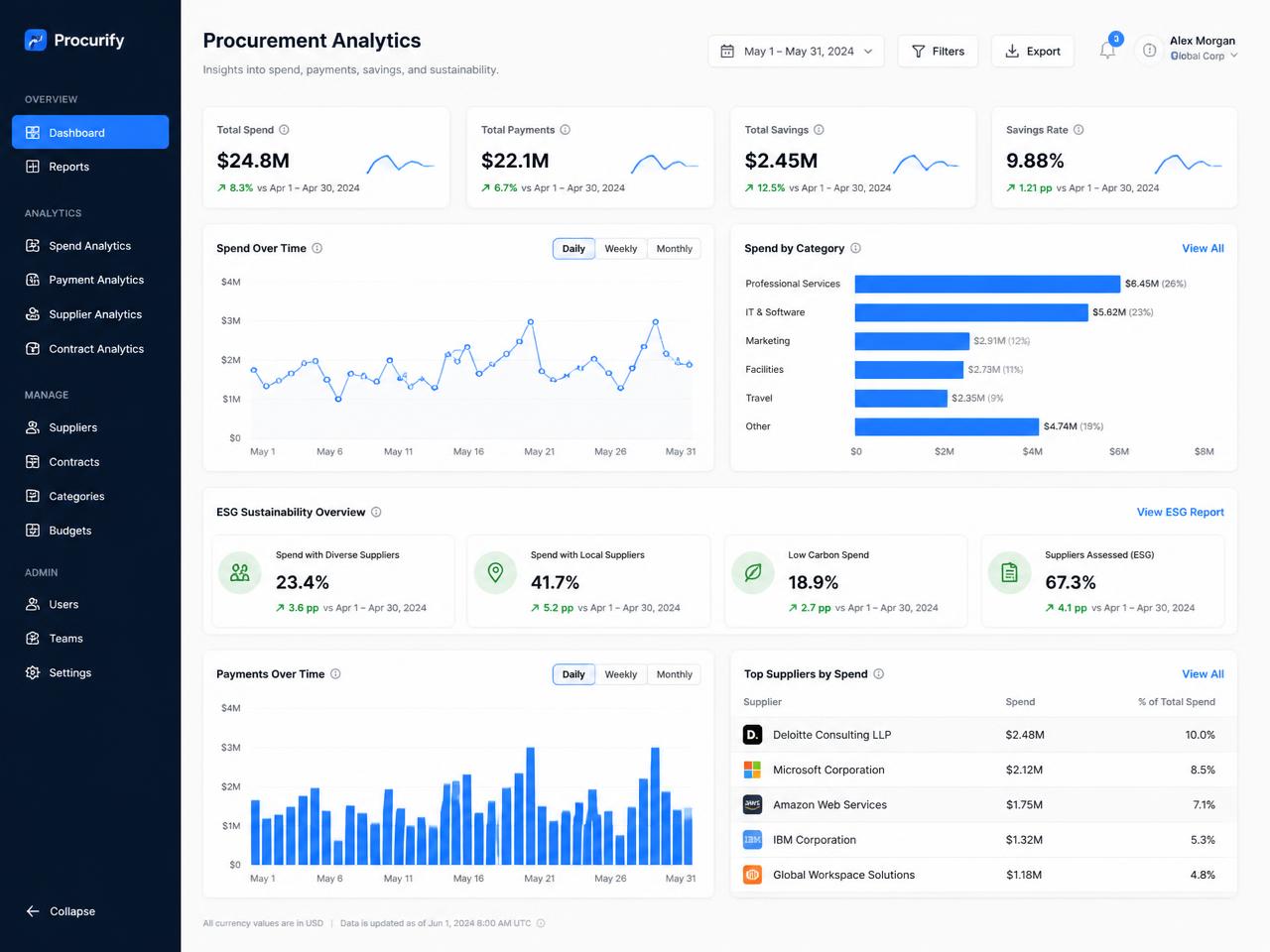Click the Suppliers Assessed document icon

(x=1009, y=573)
